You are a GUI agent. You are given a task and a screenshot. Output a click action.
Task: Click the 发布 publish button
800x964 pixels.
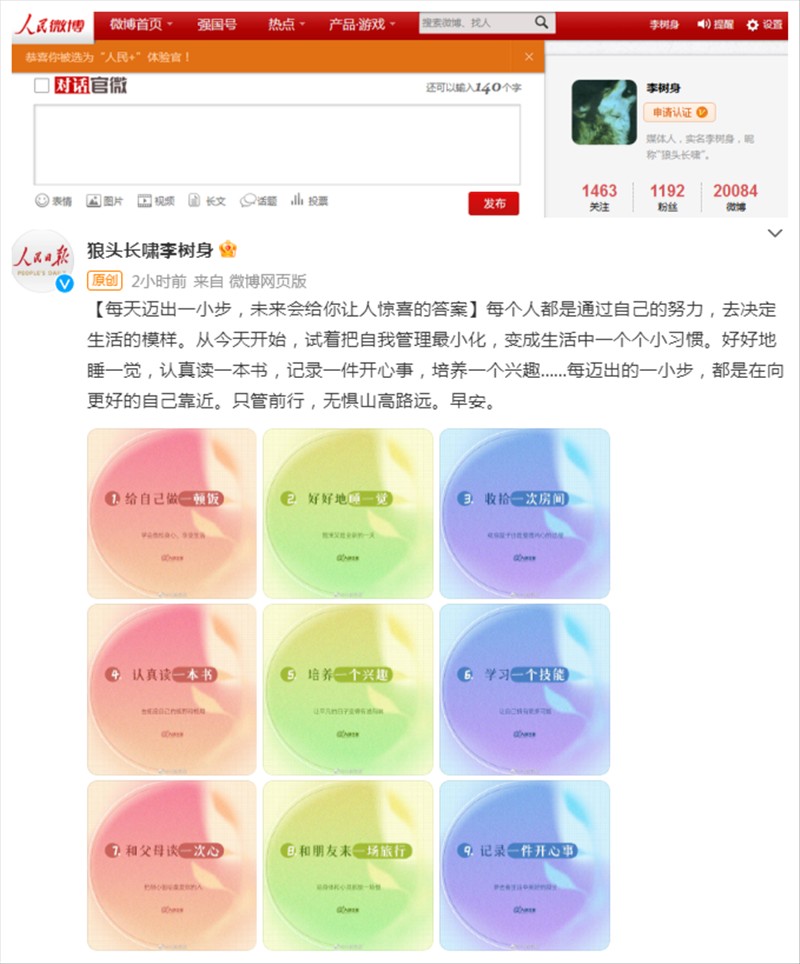(494, 203)
